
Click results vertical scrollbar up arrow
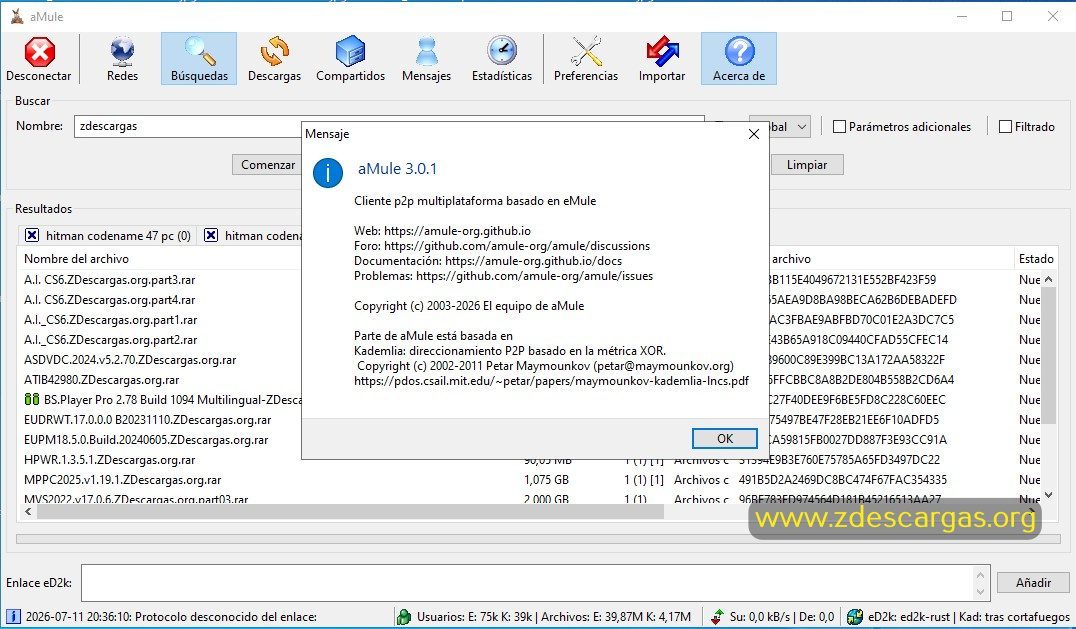point(1049,279)
